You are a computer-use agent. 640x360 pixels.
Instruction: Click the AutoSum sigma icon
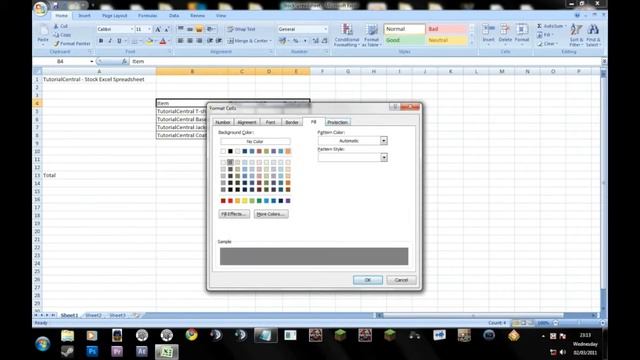coord(539,26)
